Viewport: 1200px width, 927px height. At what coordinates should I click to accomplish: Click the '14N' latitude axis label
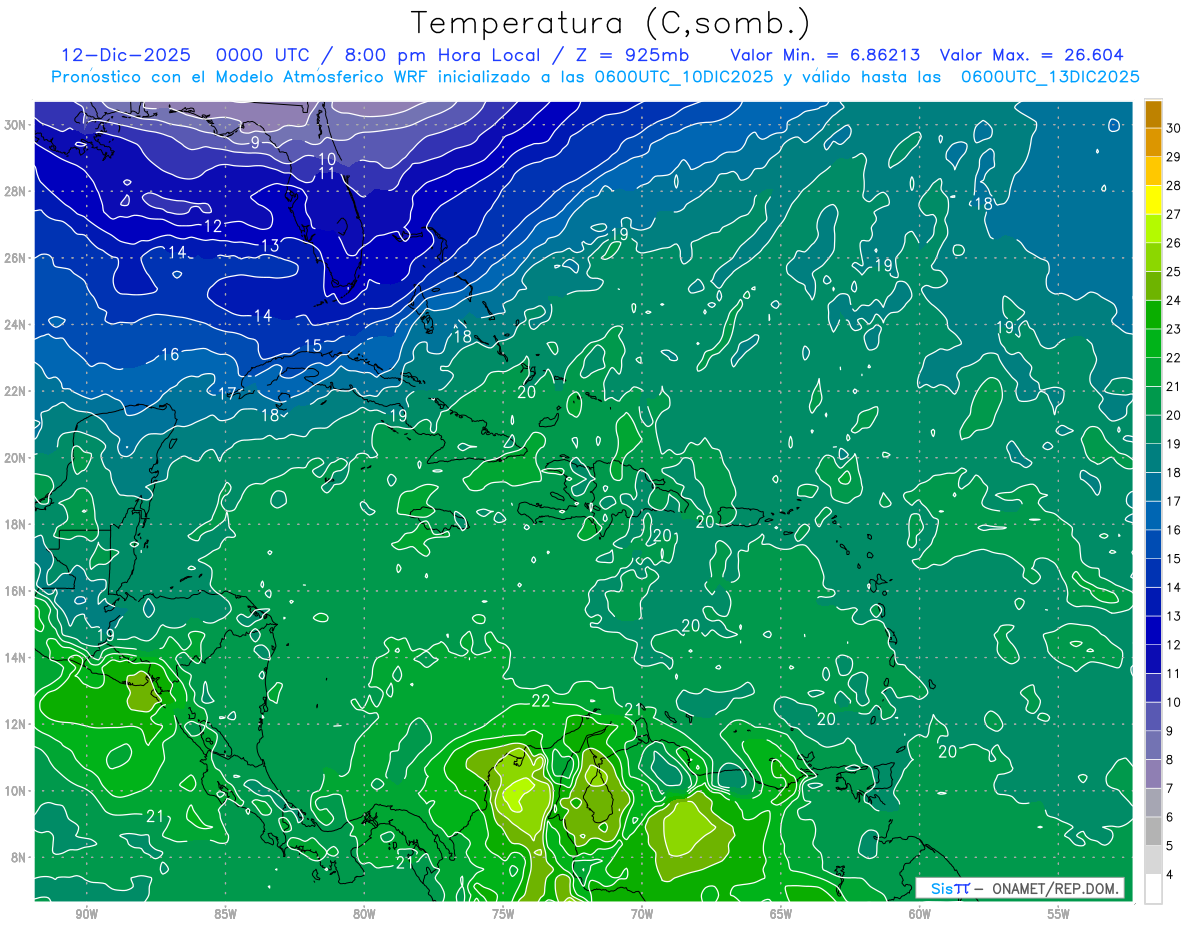coord(17,657)
